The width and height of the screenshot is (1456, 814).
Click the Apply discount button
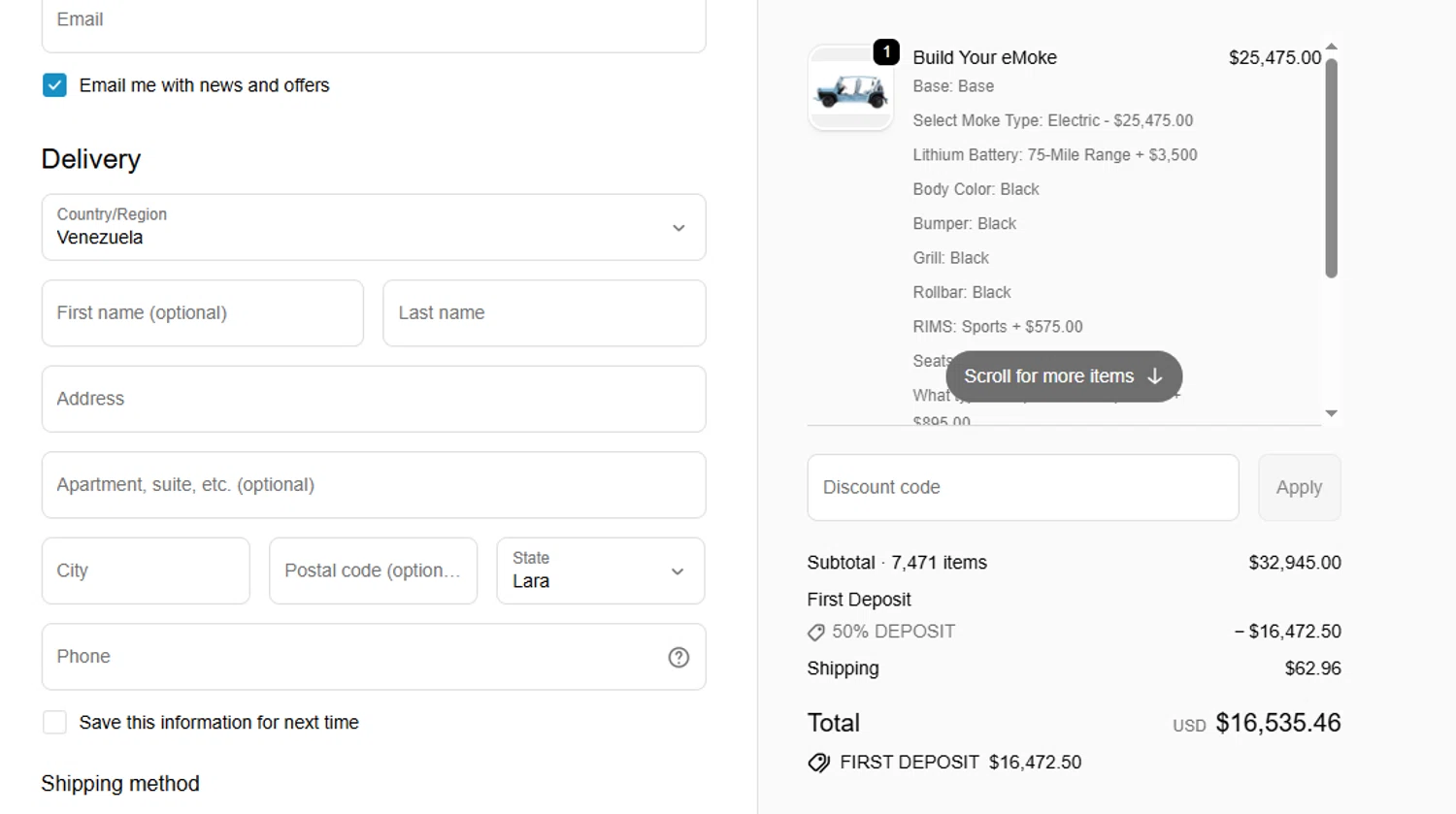[1299, 487]
